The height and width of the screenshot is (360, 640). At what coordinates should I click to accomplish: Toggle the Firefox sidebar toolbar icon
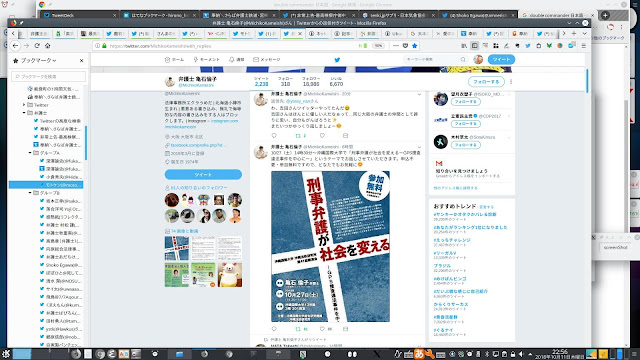(474, 46)
